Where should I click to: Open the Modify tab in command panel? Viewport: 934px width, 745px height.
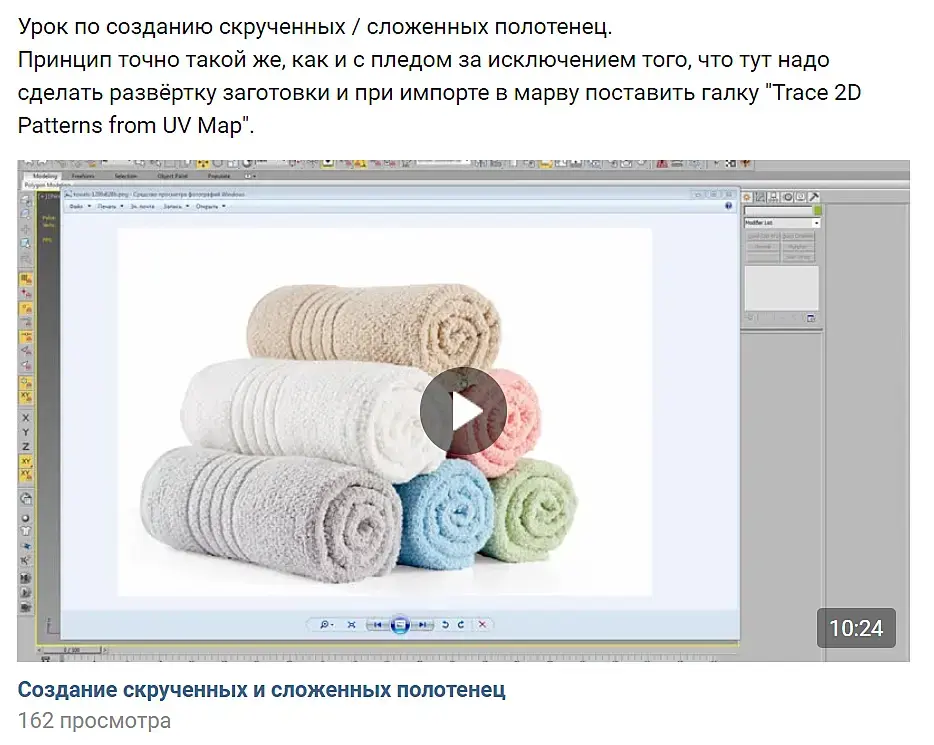(x=761, y=197)
